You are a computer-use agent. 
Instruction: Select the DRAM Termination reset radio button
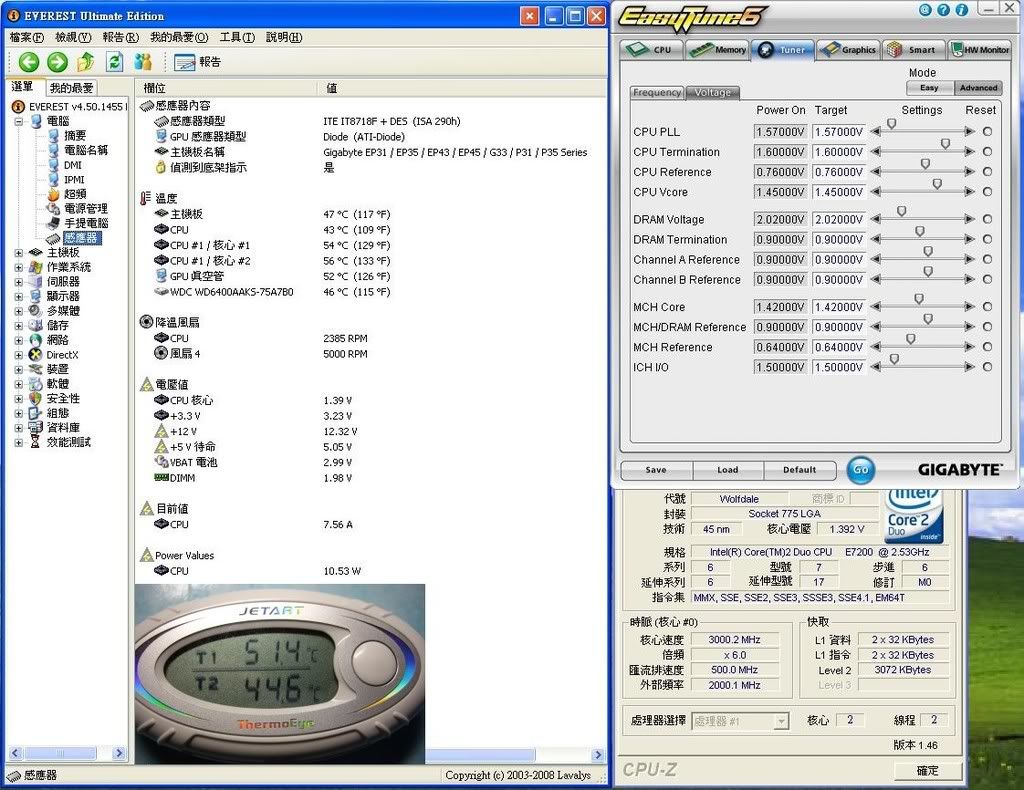point(987,240)
